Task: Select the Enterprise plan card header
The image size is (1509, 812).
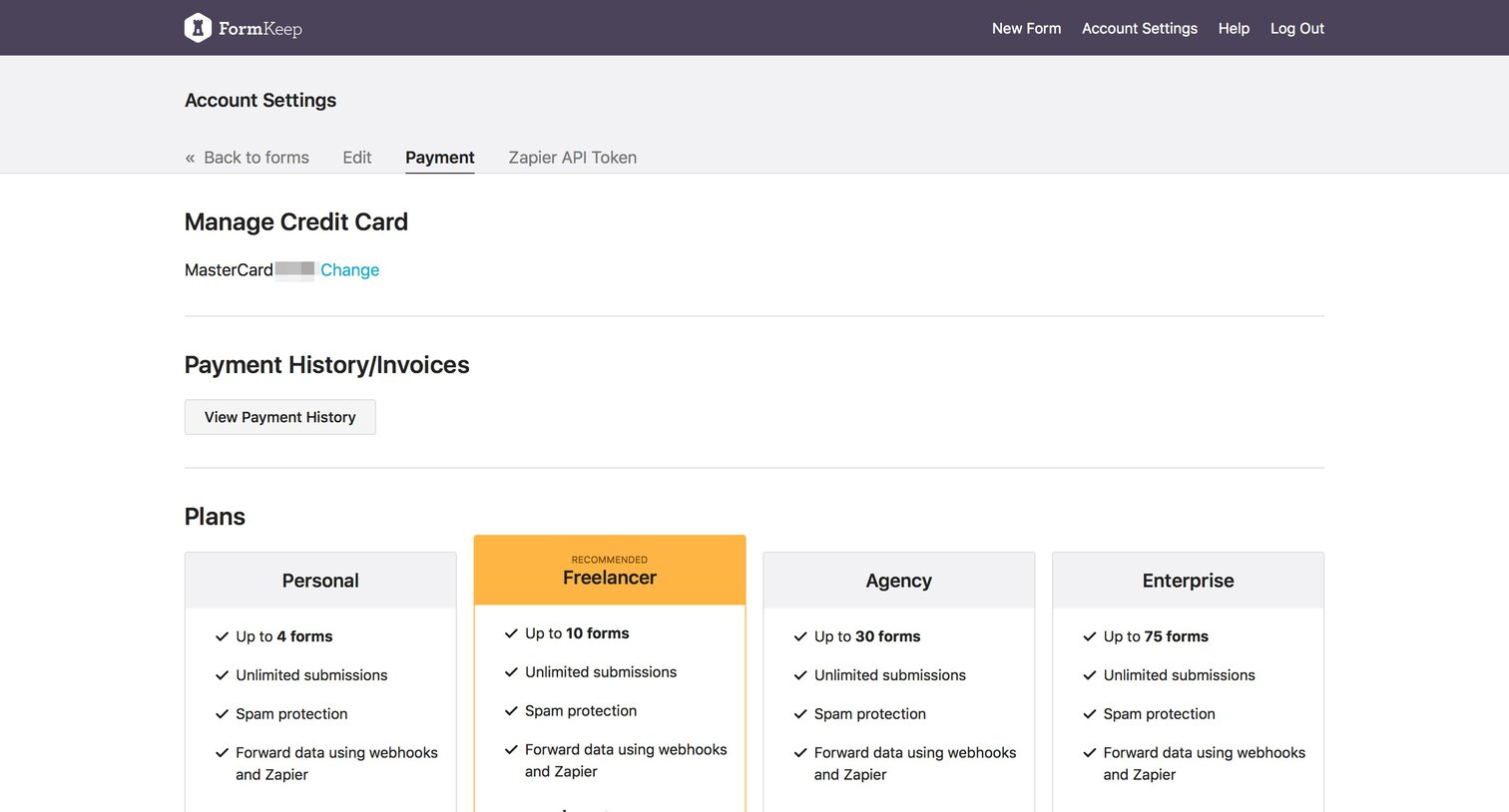Action: click(x=1188, y=581)
